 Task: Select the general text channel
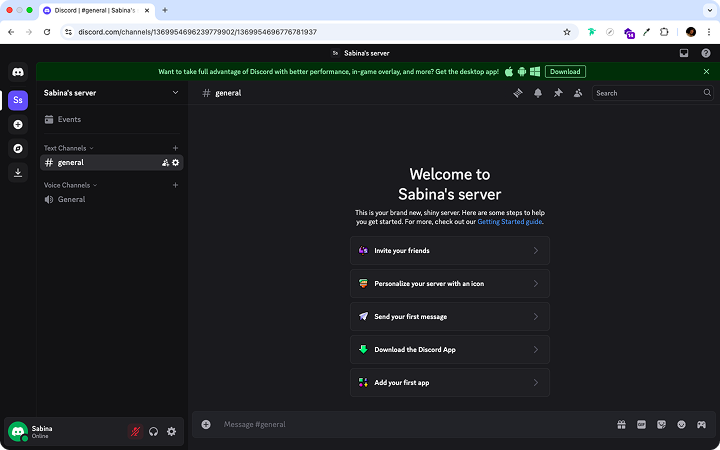click(112, 163)
